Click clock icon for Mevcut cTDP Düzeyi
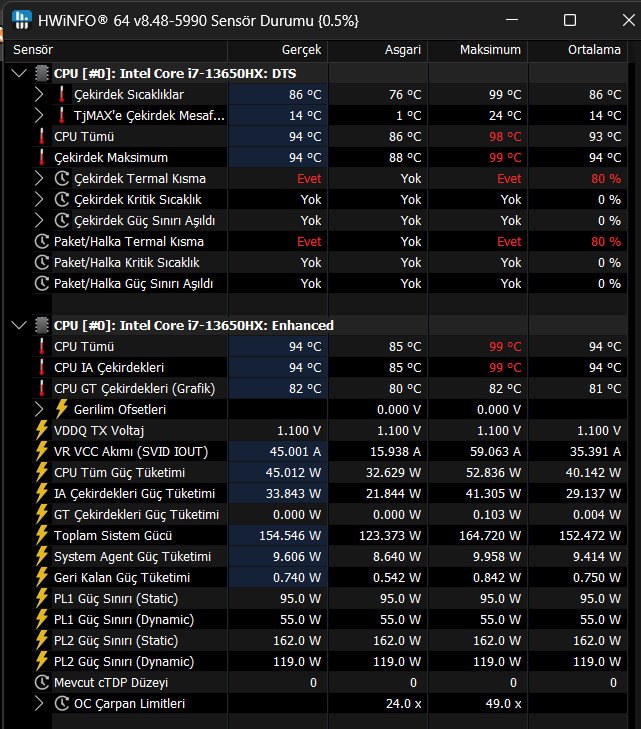 click(x=42, y=683)
